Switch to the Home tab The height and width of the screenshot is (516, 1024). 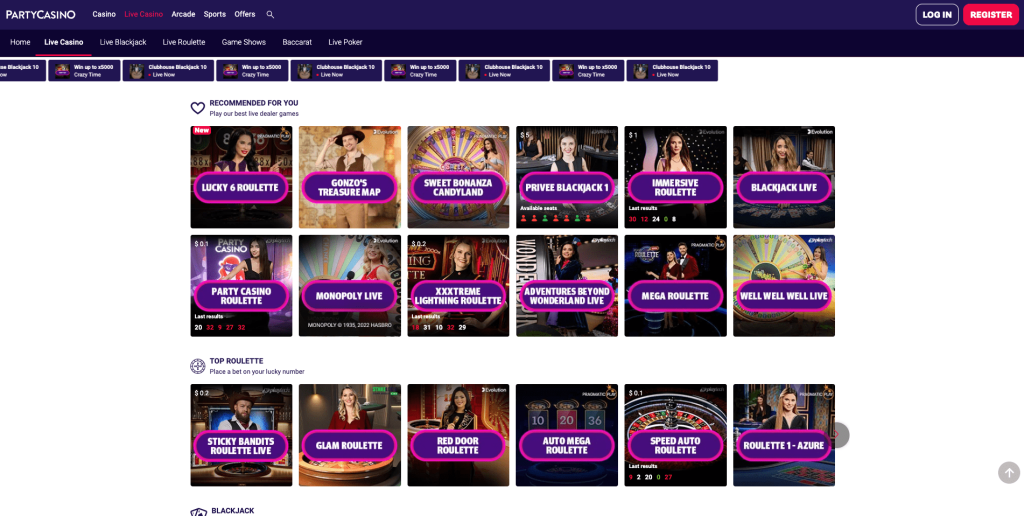tap(20, 42)
